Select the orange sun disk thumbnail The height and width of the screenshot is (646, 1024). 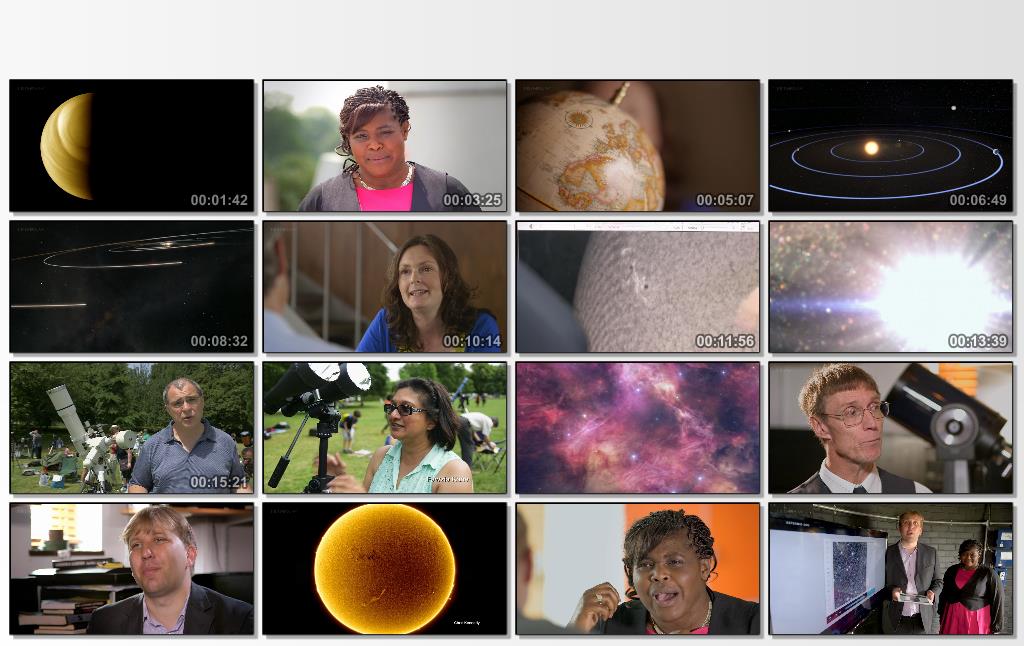[x=385, y=569]
